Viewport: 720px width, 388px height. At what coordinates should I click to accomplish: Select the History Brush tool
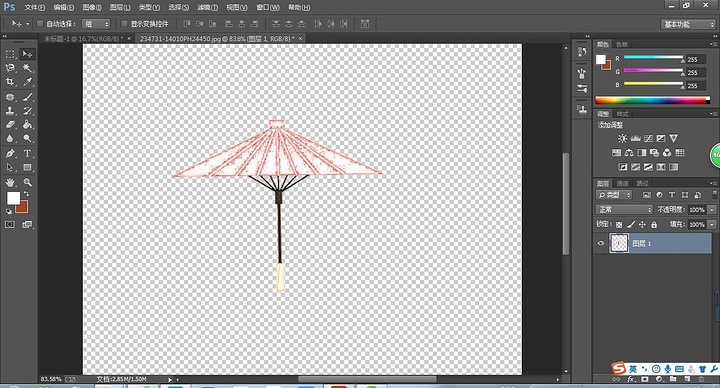point(28,111)
